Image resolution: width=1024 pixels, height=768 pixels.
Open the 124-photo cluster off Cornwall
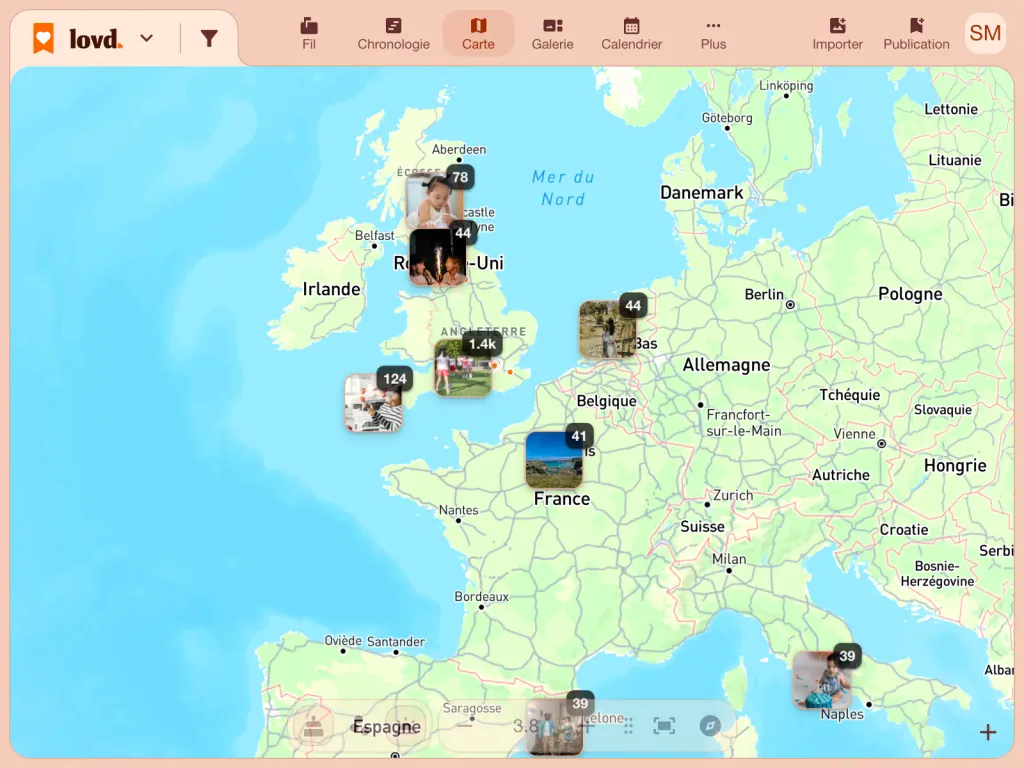(x=374, y=402)
